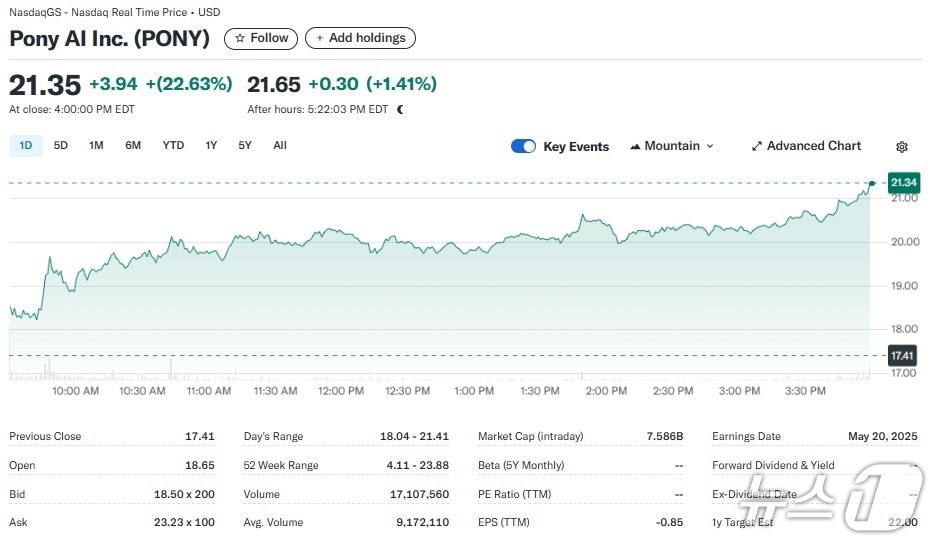This screenshot has height=545, width=937.
Task: Click the NasdaqGS Real Time Price header text
Action: coord(115,12)
